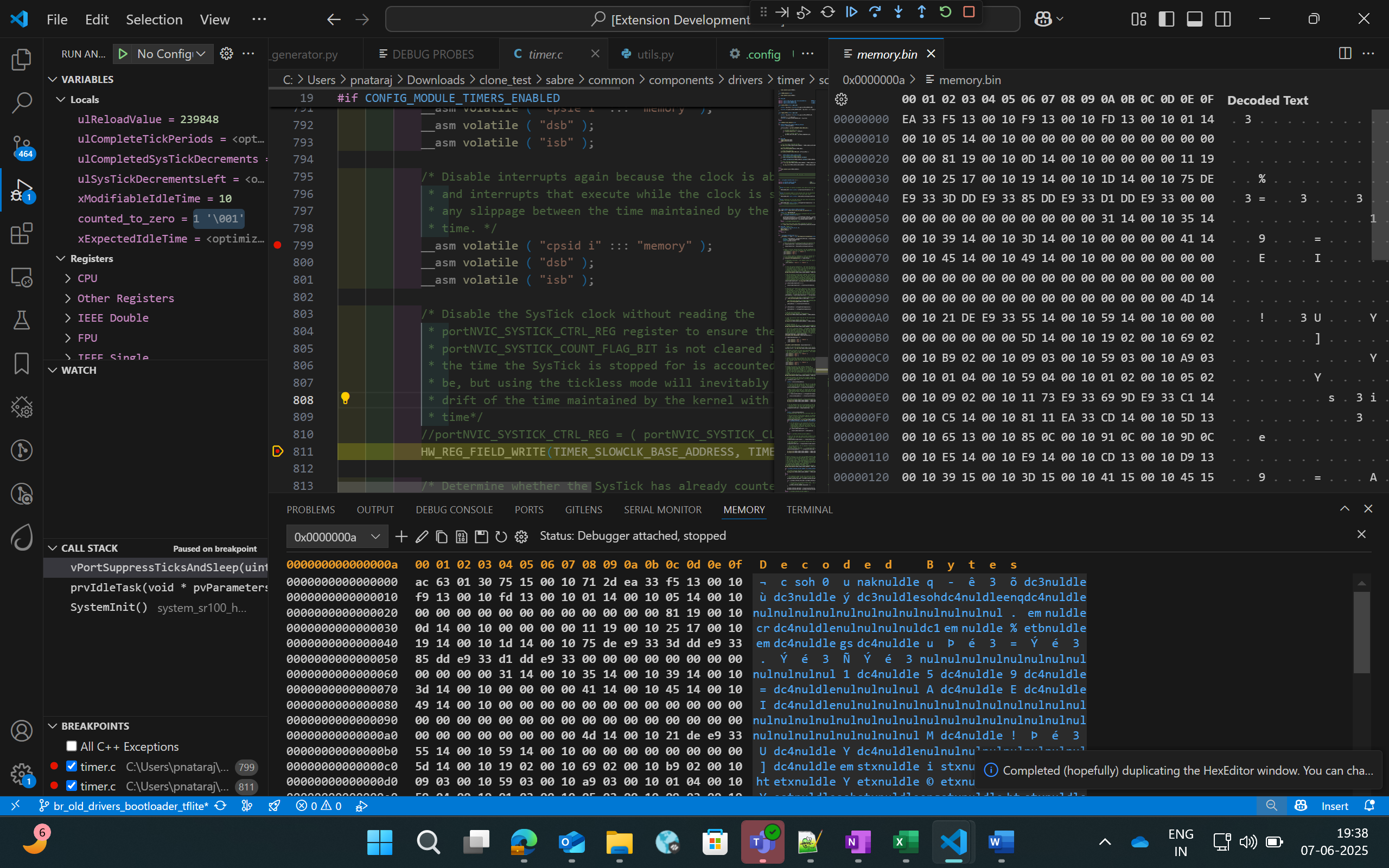Refresh memory view with circular arrow icon
The height and width of the screenshot is (868, 1389).
501,537
